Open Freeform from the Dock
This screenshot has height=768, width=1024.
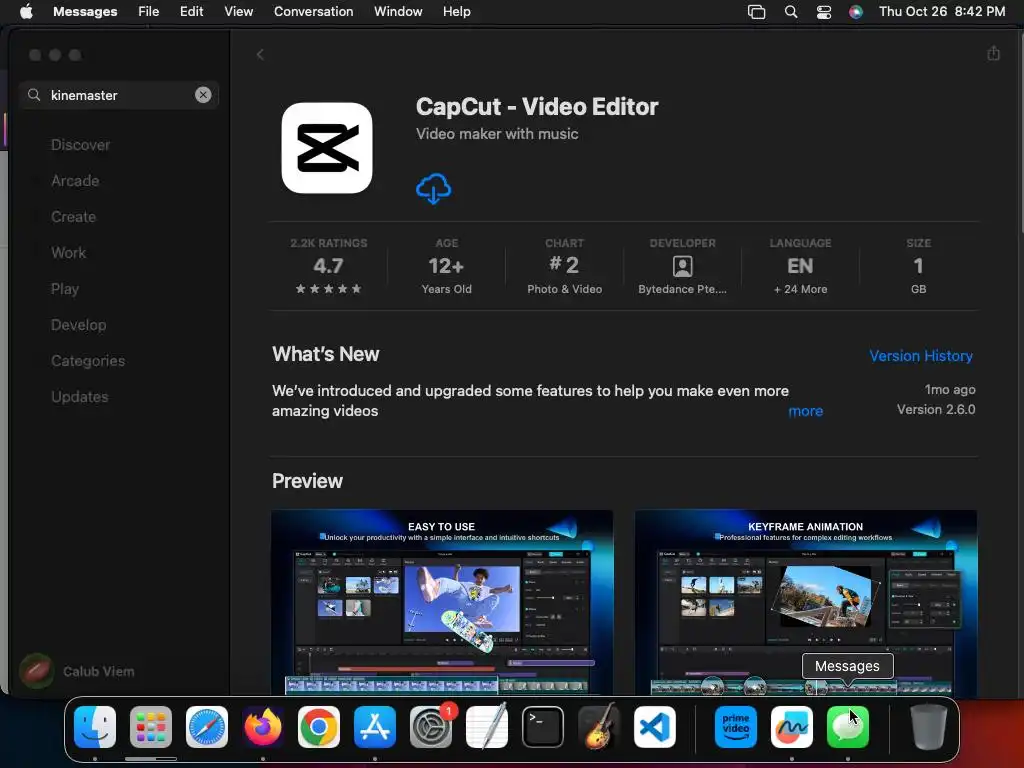click(x=792, y=727)
